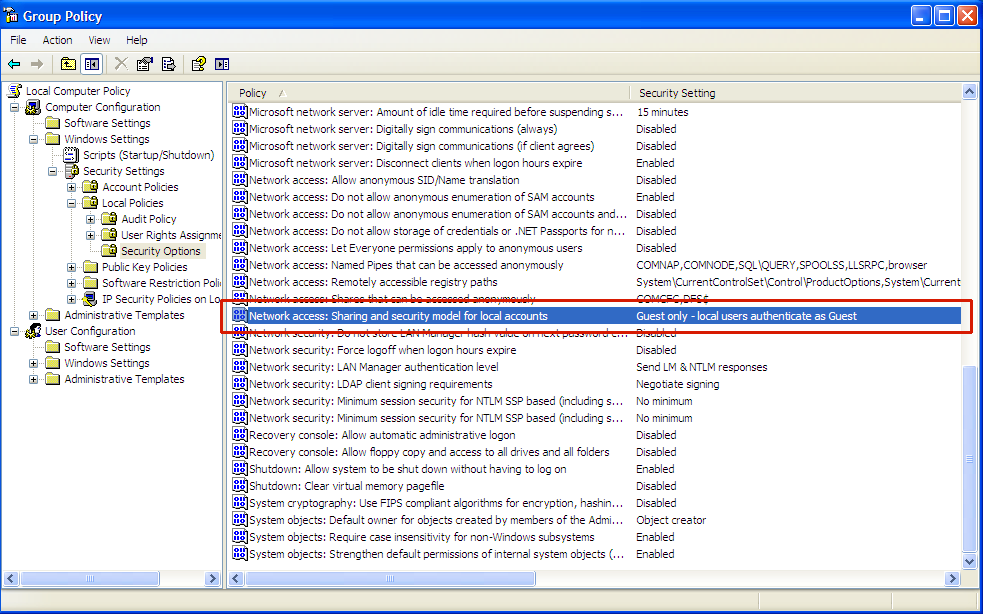Click the Account Policies folder icon
983x614 pixels.
(91, 187)
